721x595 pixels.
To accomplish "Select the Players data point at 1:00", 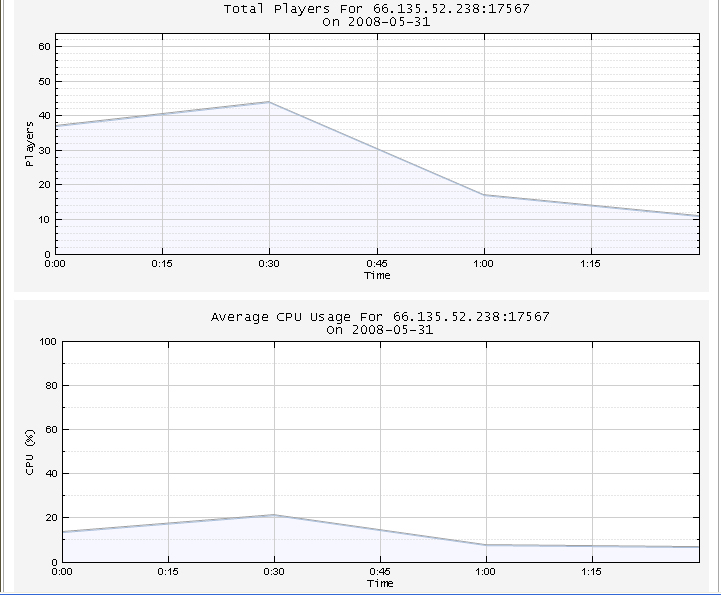I will coord(484,195).
